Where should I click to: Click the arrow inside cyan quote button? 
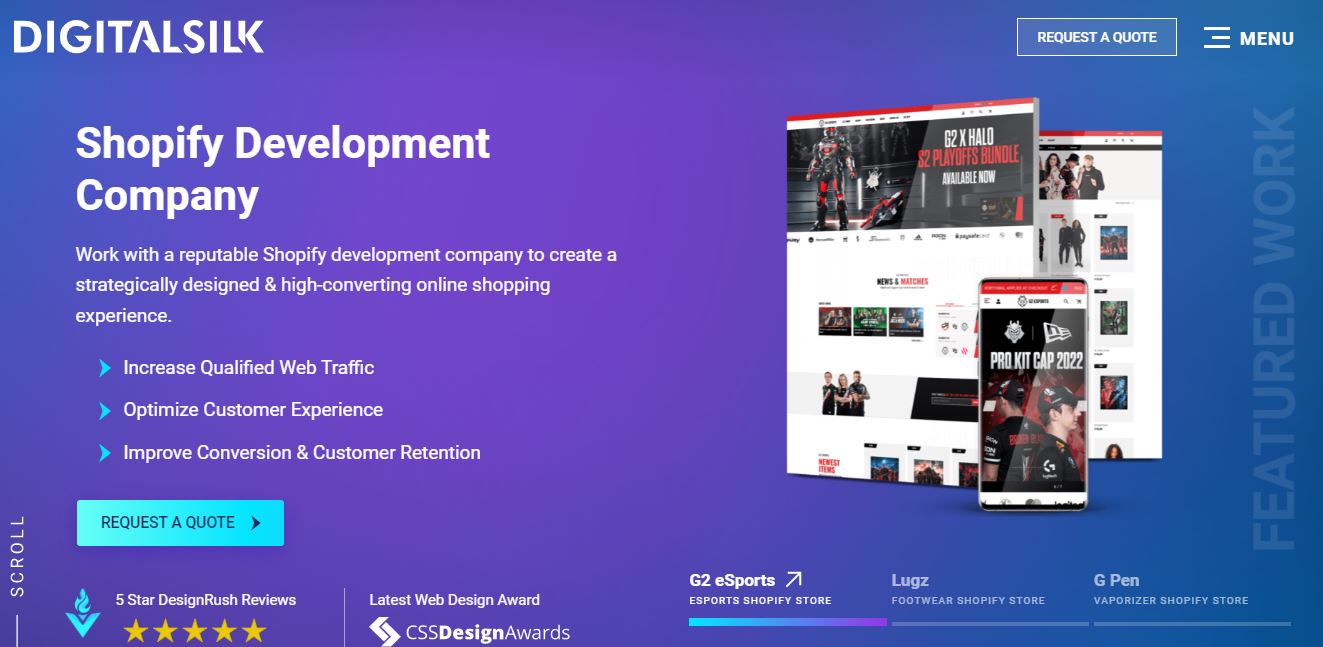256,523
